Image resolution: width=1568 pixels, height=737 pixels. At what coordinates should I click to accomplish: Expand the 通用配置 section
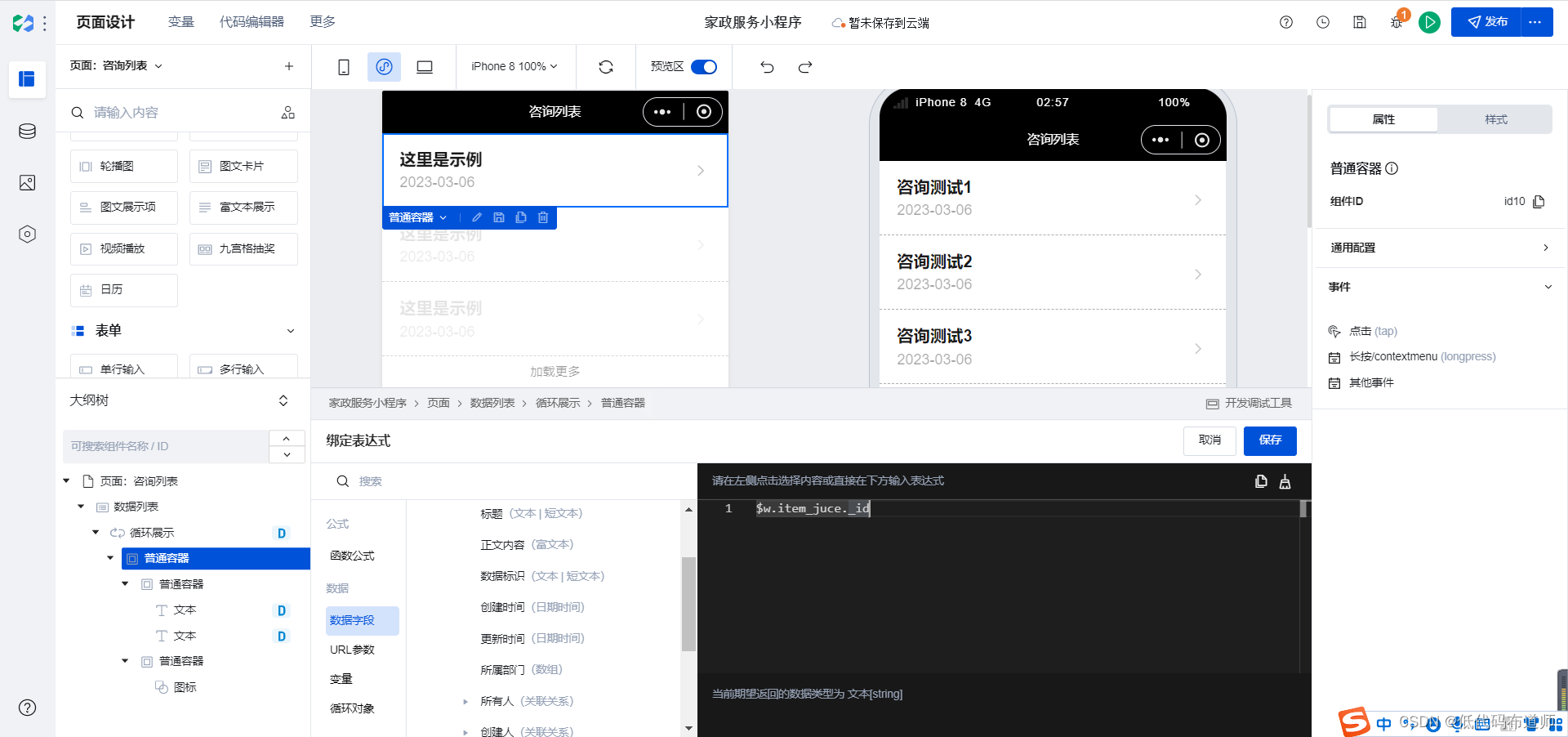1440,248
